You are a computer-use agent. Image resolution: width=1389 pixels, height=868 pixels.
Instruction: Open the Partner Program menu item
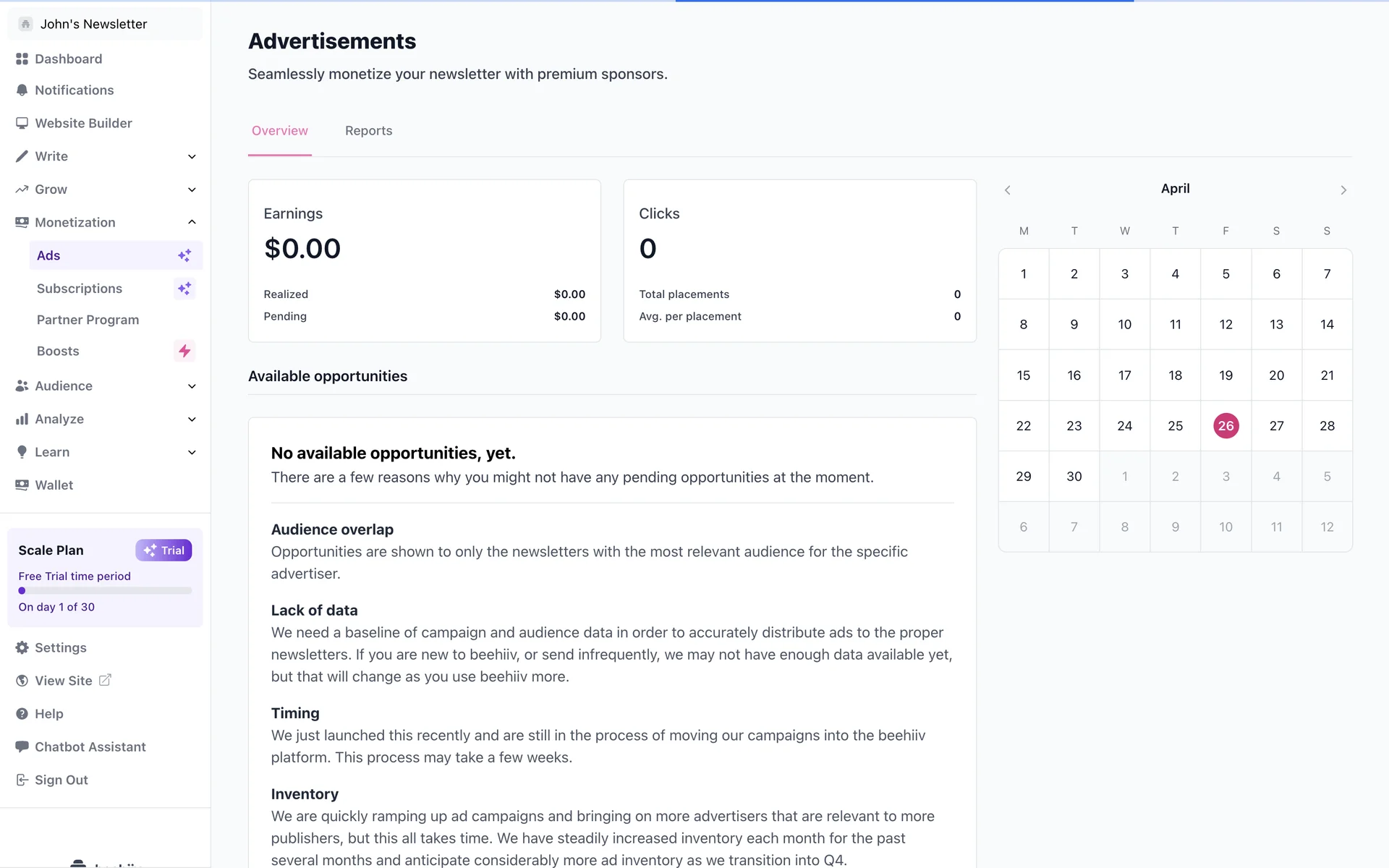88,320
